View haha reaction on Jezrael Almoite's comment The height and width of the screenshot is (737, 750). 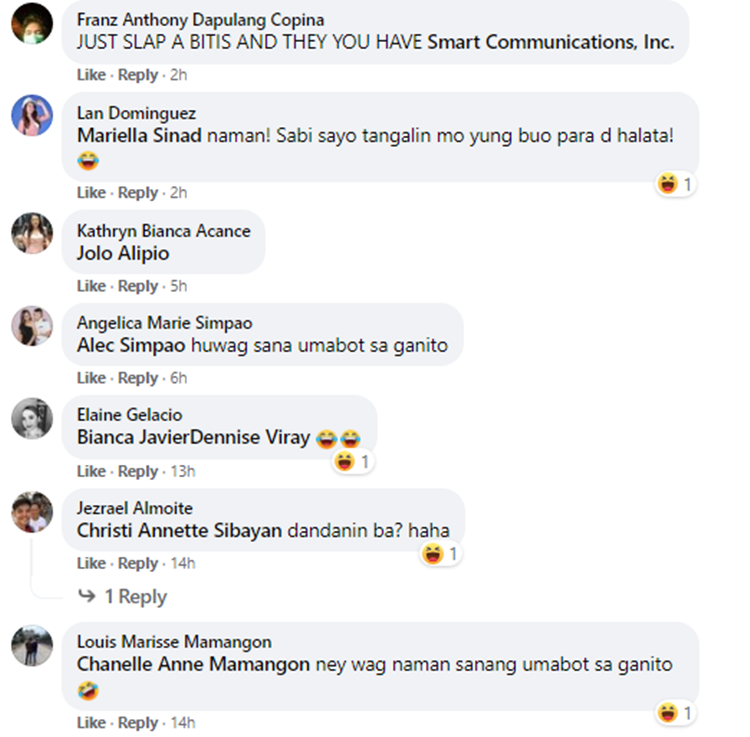[441, 554]
